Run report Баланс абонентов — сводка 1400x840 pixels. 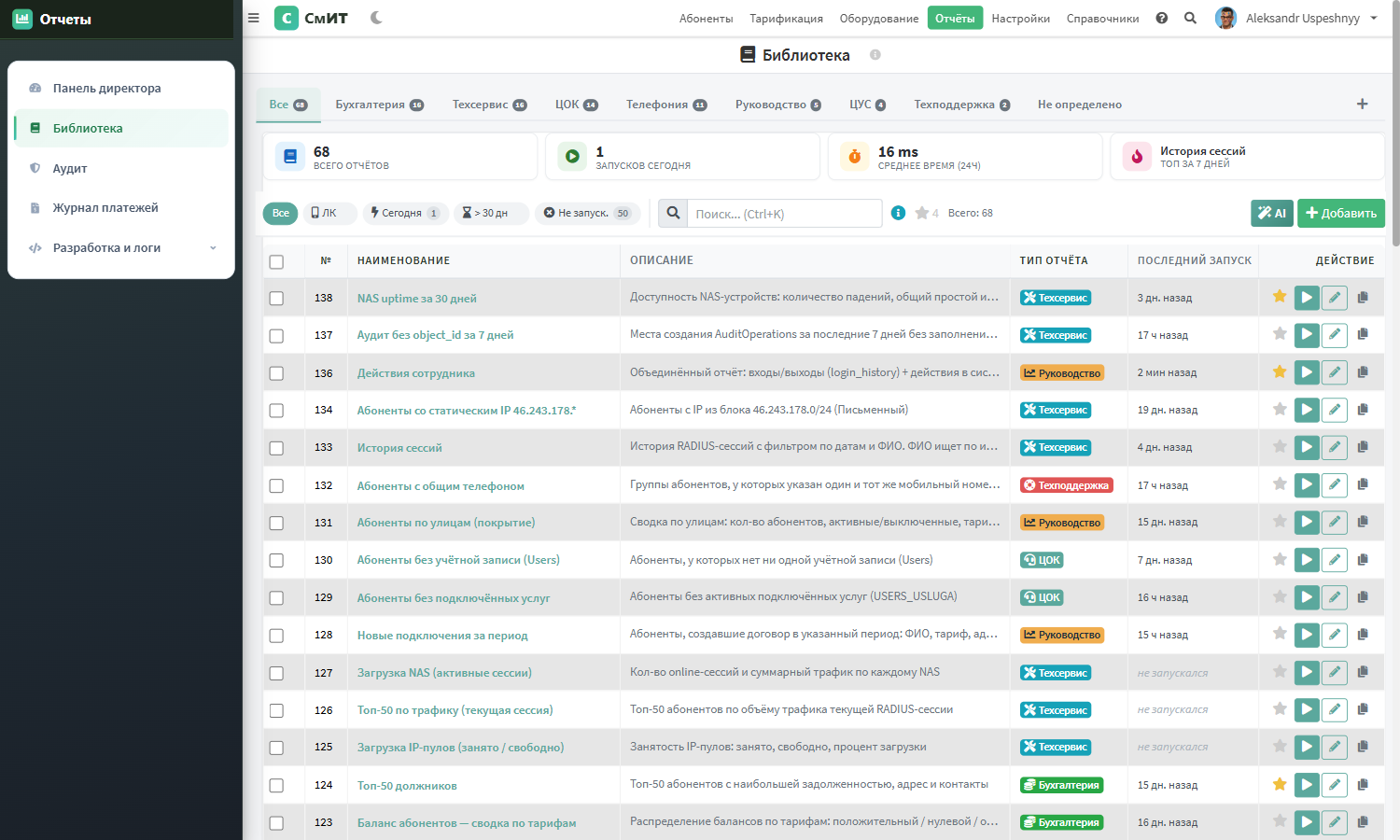[x=1307, y=822]
